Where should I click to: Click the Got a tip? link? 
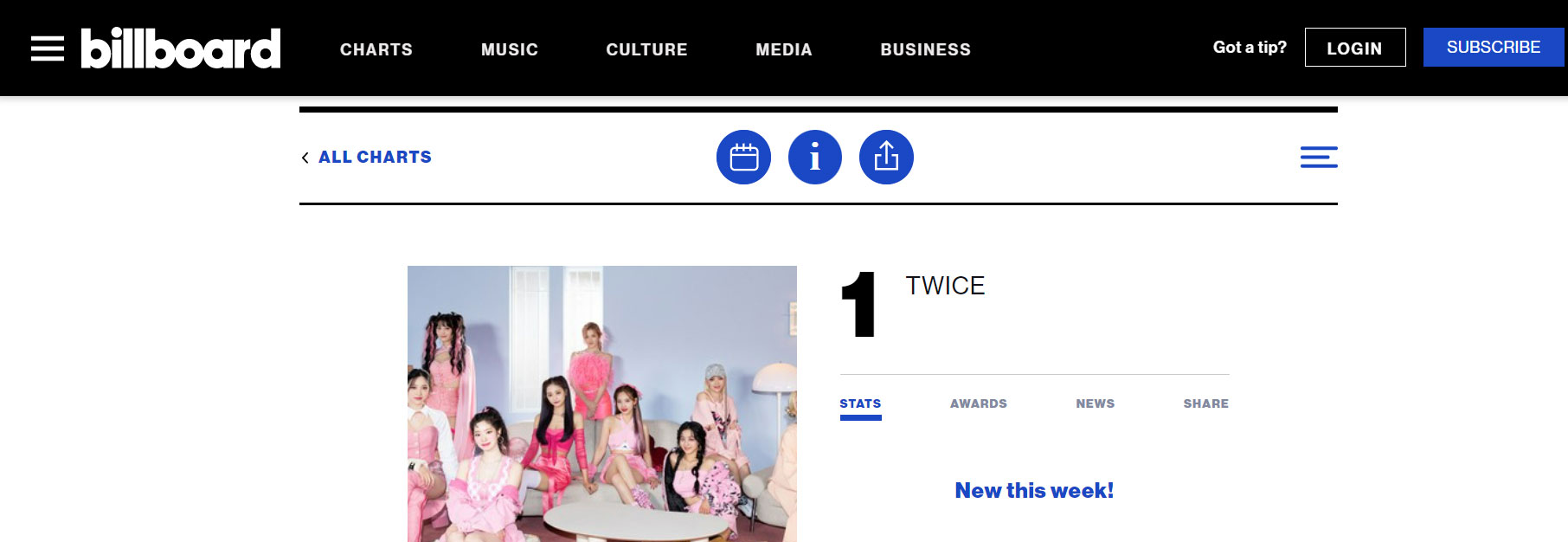[1250, 48]
